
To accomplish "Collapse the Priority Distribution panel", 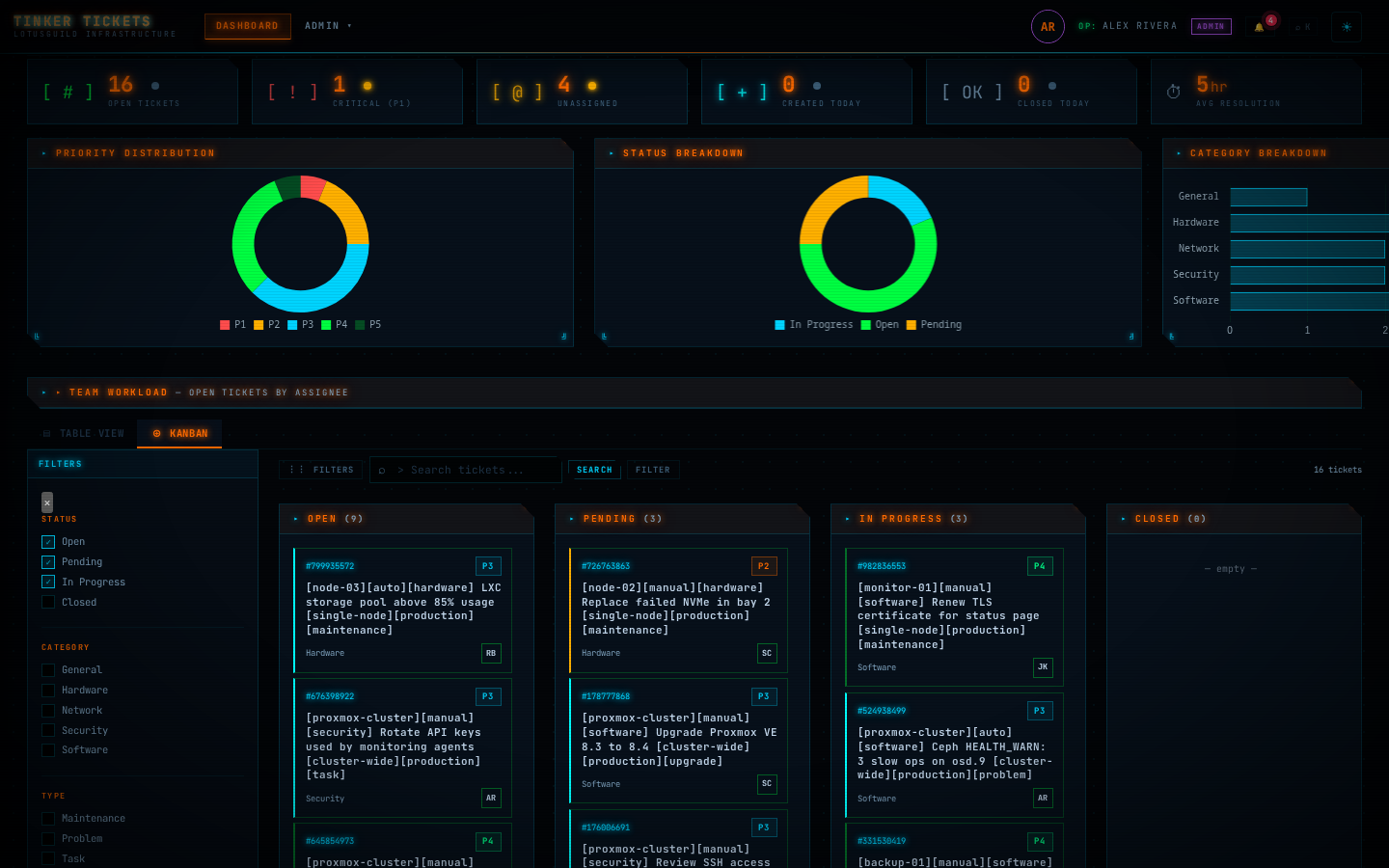I will (x=44, y=153).
